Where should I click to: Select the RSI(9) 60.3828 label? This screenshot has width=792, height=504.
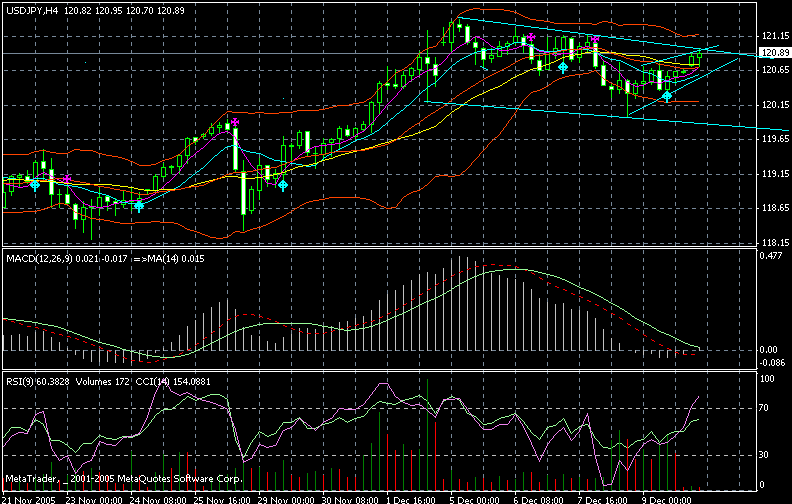(x=38, y=382)
